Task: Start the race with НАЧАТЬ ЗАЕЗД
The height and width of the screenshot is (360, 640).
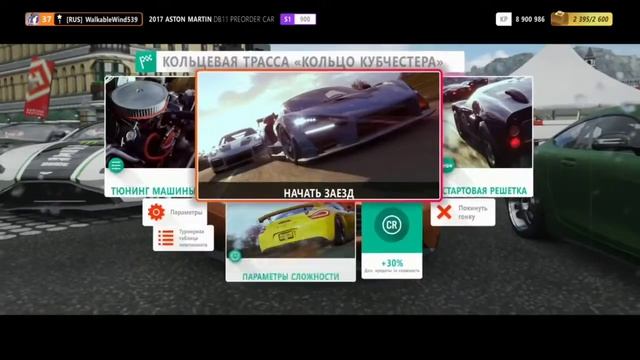Action: tap(319, 136)
